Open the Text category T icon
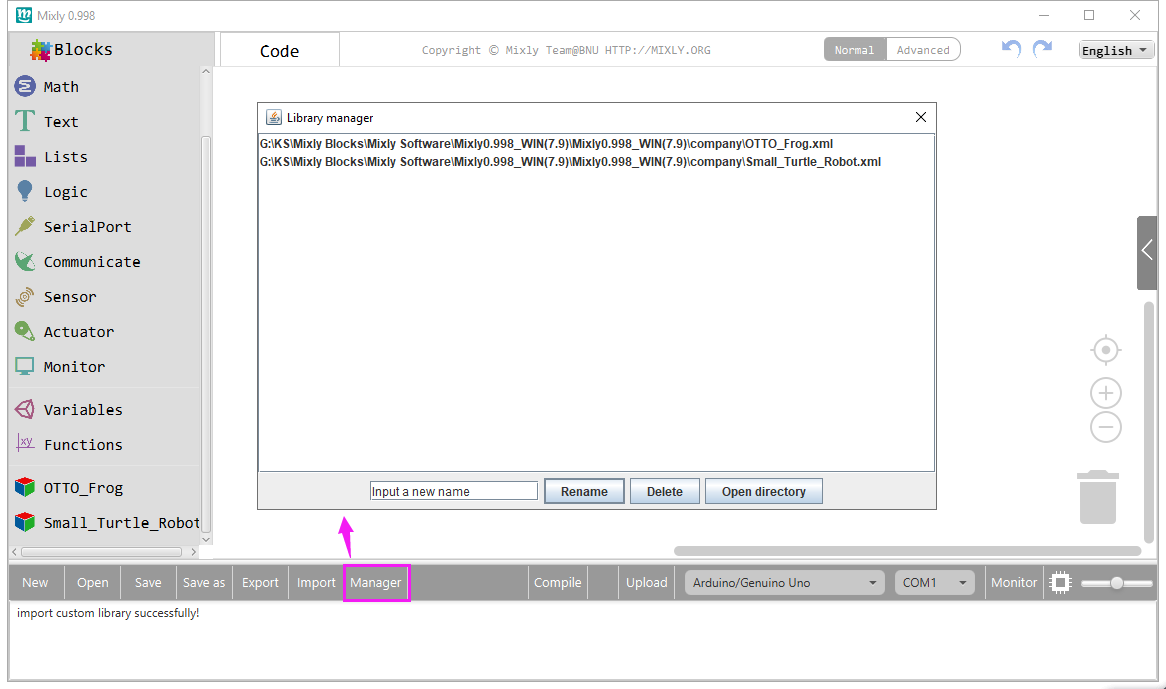The height and width of the screenshot is (689, 1166). tap(25, 121)
